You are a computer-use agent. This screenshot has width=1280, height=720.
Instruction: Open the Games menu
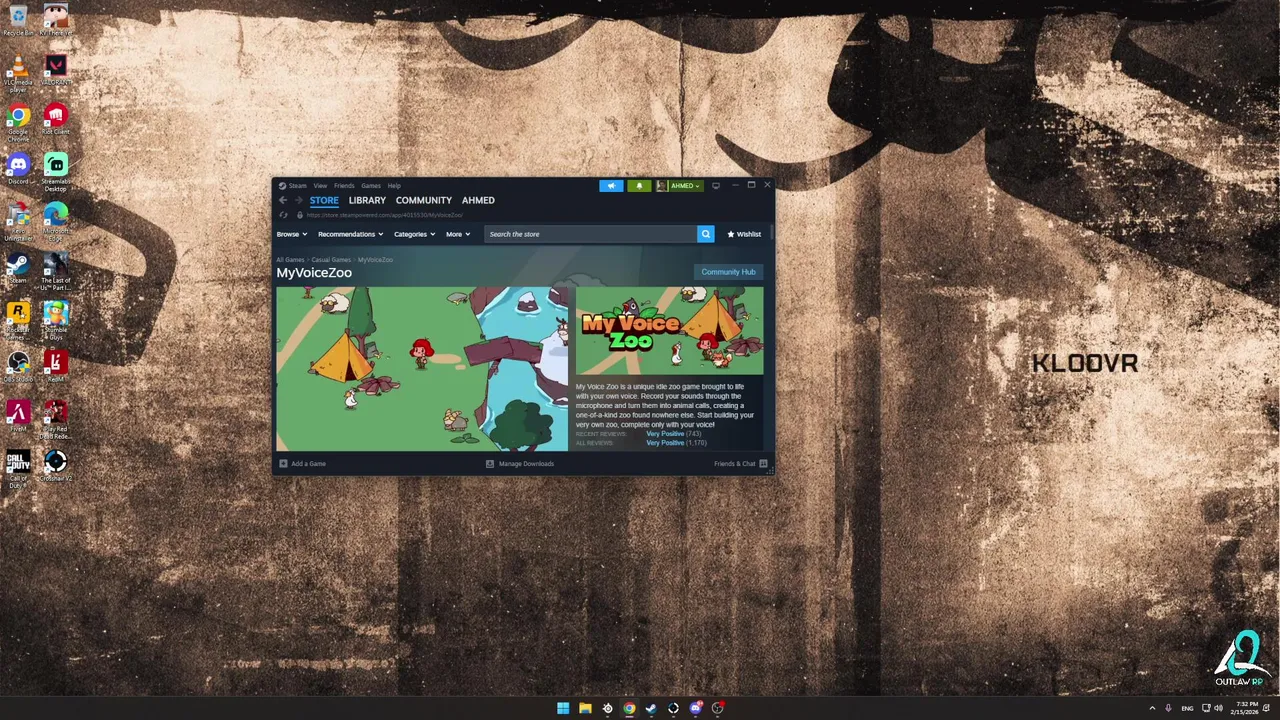(371, 186)
